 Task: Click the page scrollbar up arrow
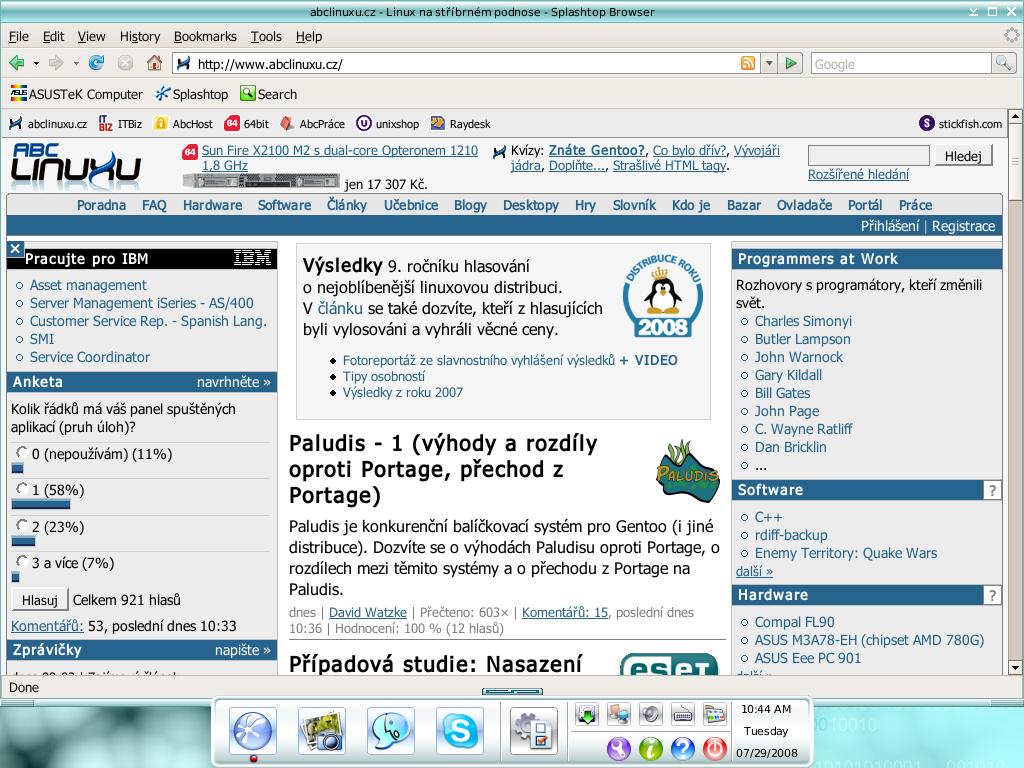[1015, 118]
